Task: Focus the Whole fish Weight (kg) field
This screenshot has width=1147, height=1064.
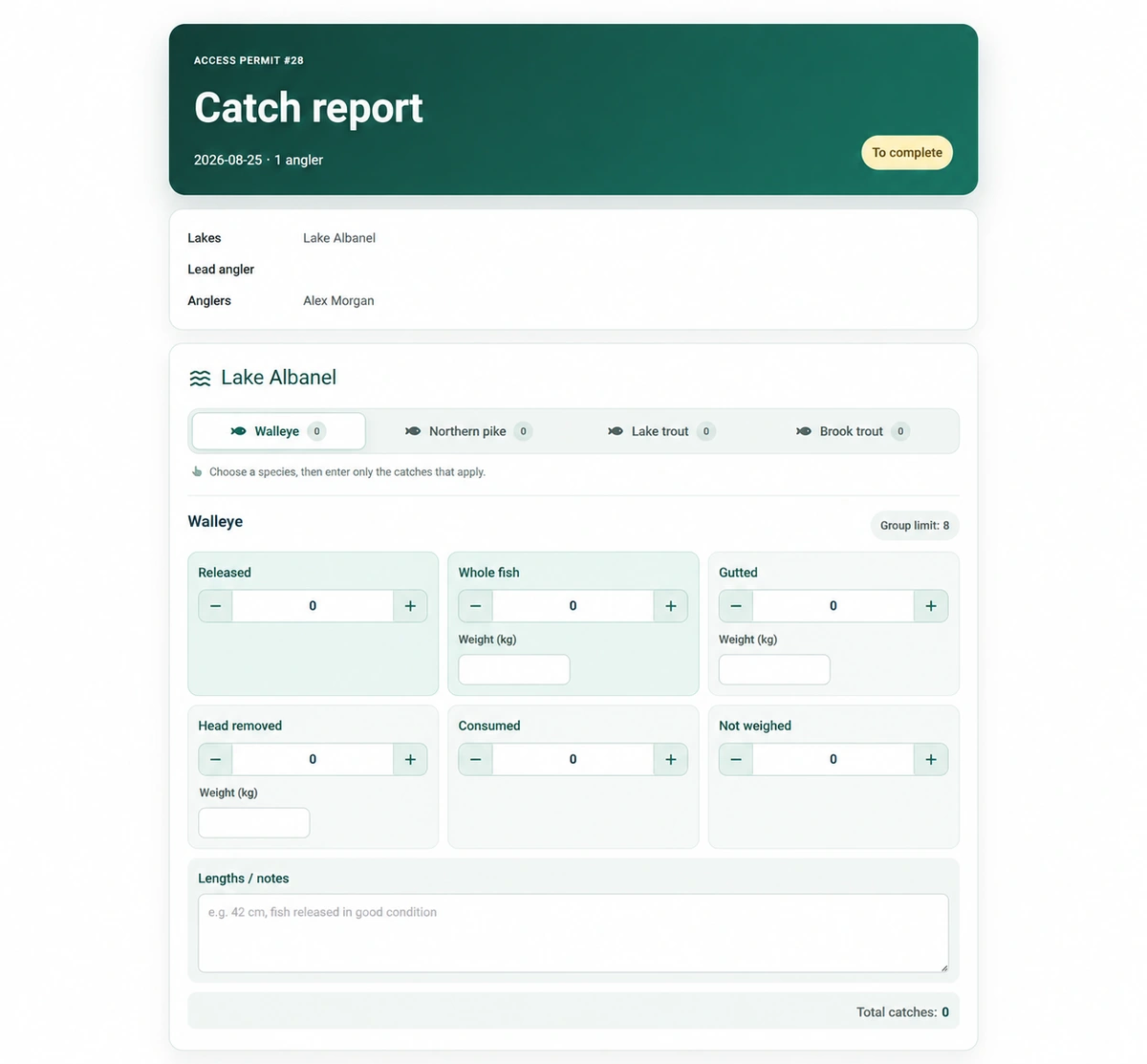Action: (x=514, y=669)
